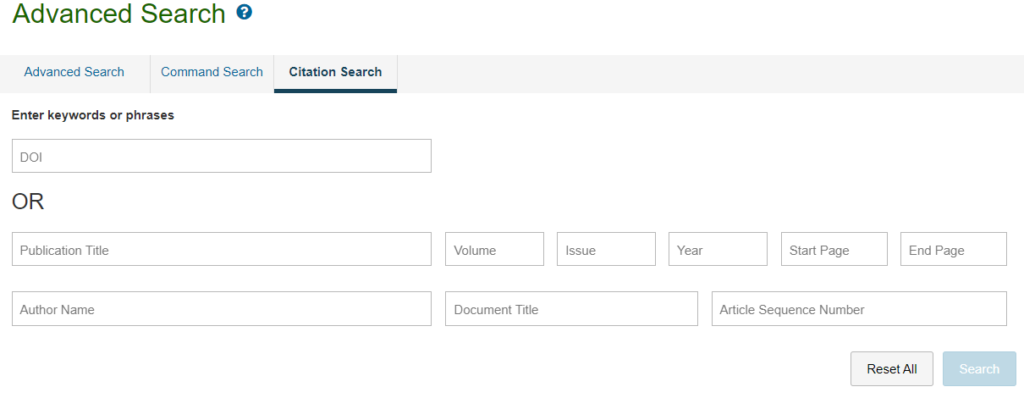Screen dimensions: 1024x398
Task: Focus the Article Sequence Number field
Action: 859,308
